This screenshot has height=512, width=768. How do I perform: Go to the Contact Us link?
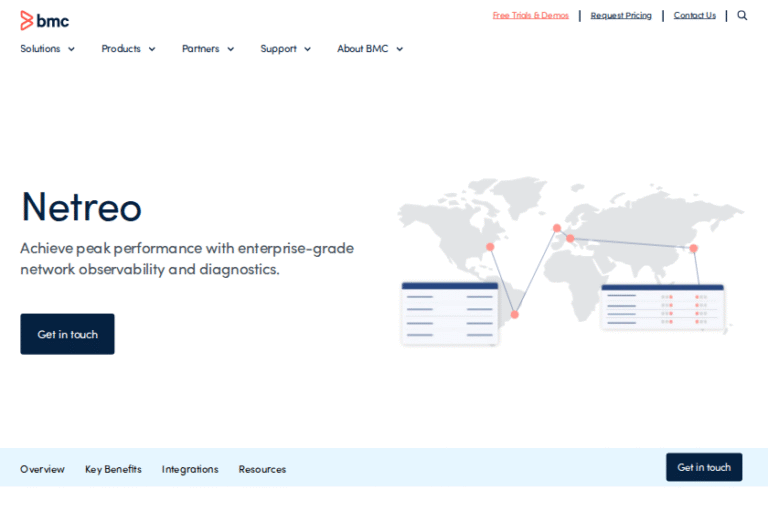(x=695, y=15)
